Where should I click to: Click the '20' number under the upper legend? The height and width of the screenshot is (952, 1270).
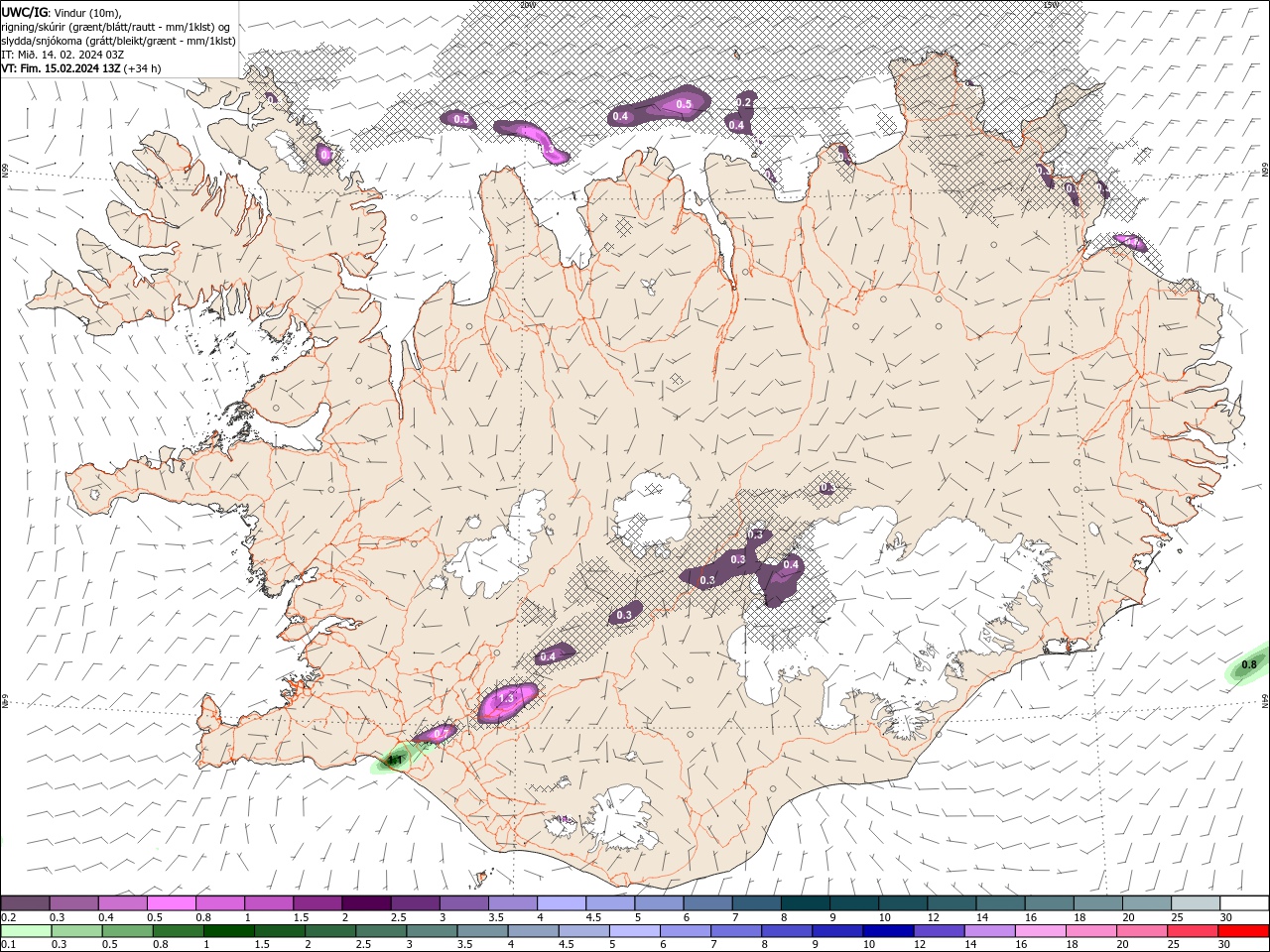1128,917
